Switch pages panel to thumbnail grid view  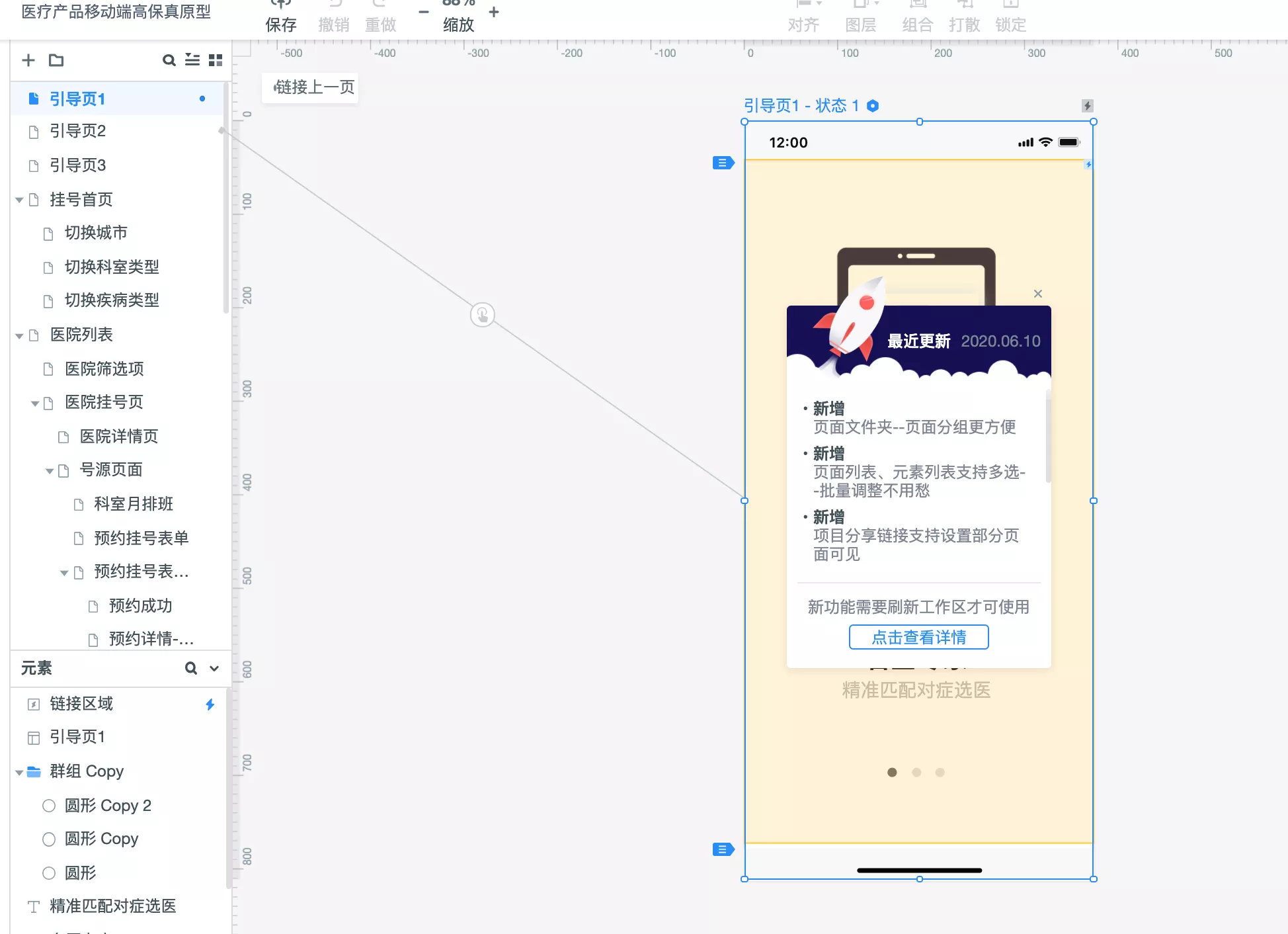tap(216, 60)
